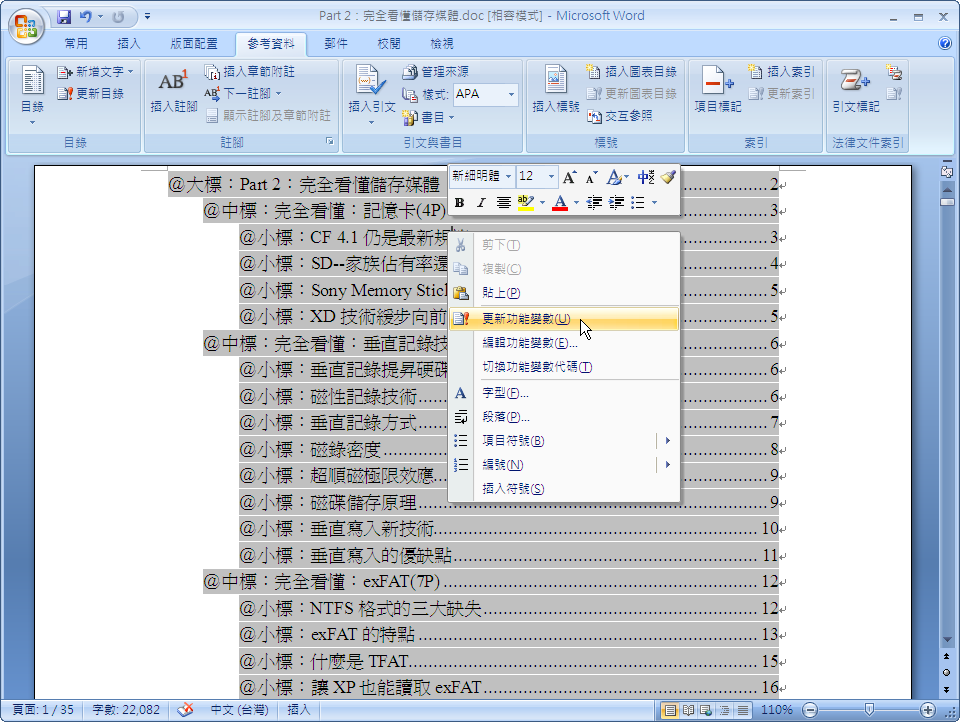Image resolution: width=960 pixels, height=722 pixels.
Task: Mark a citation with 引文標記
Action: coord(856,89)
